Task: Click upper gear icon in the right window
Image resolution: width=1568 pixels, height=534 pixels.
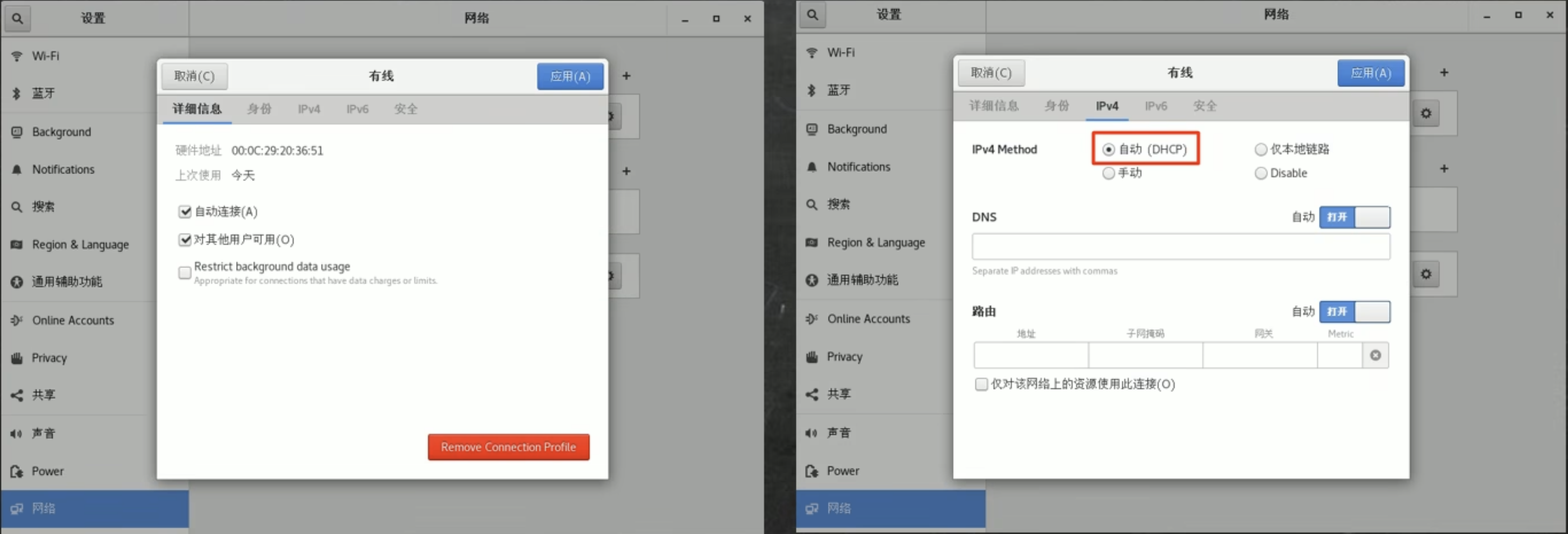Action: 1426,114
